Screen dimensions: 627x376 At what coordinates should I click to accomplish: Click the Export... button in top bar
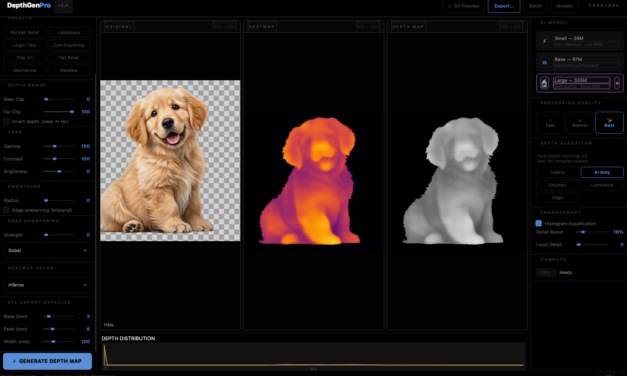(504, 6)
